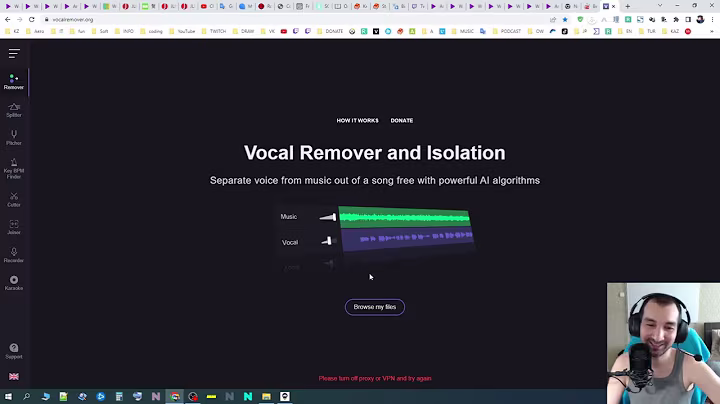The height and width of the screenshot is (404, 720).
Task: Click the purple Vocal waveform
Action: coord(408,239)
